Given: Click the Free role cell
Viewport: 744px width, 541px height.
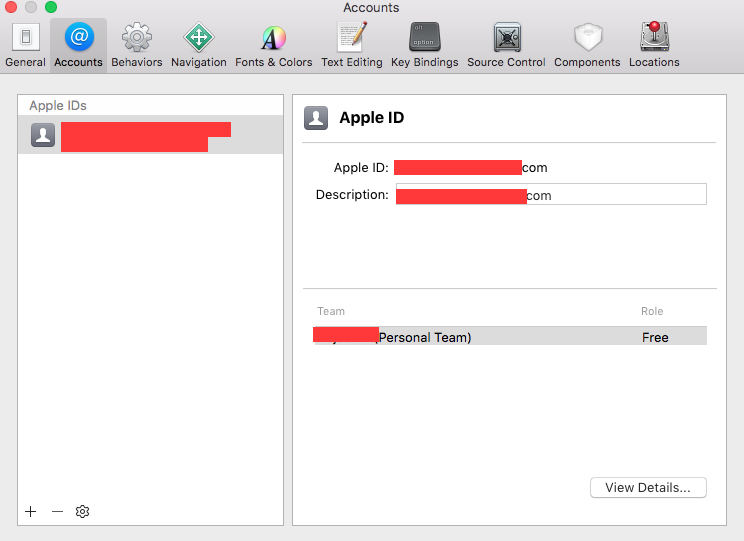Looking at the screenshot, I should pos(655,337).
